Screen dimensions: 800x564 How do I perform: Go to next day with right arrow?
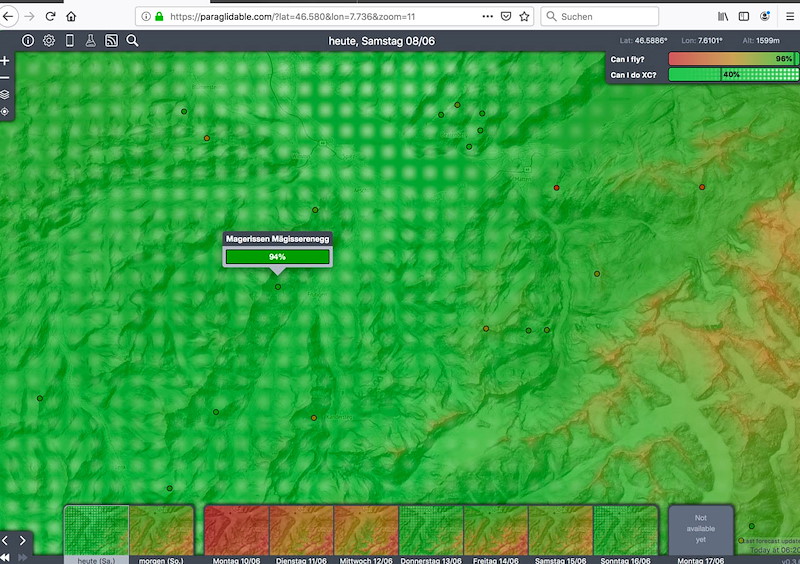pos(22,541)
